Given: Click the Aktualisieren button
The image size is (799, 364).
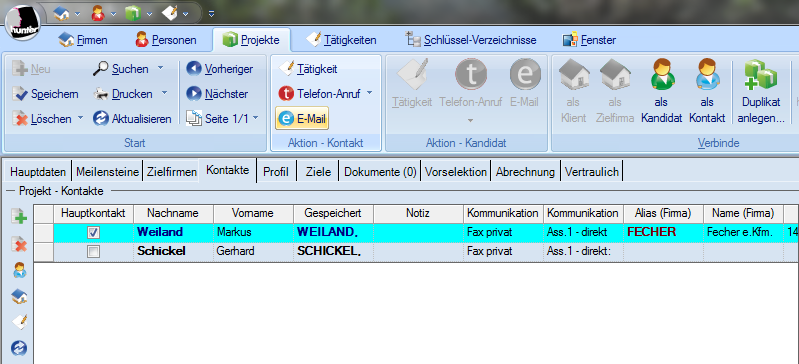Looking at the screenshot, I should (x=132, y=119).
